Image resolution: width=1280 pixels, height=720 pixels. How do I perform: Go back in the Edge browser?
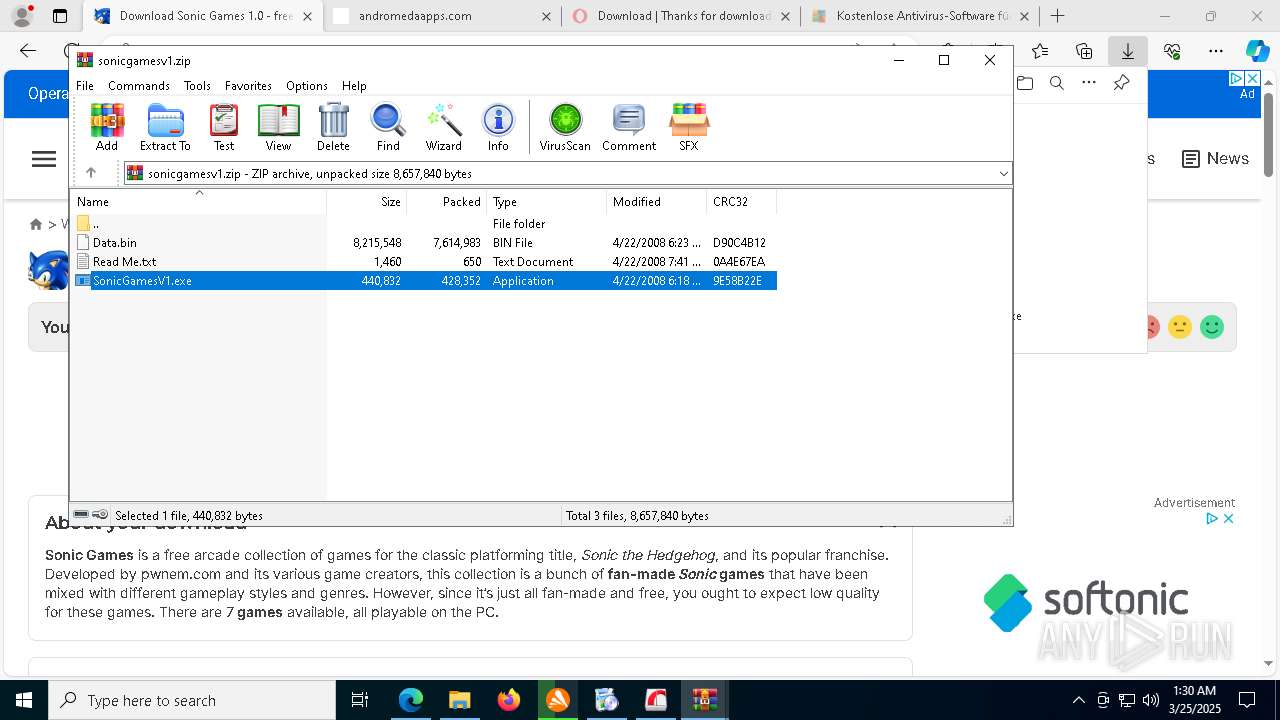pos(28,51)
